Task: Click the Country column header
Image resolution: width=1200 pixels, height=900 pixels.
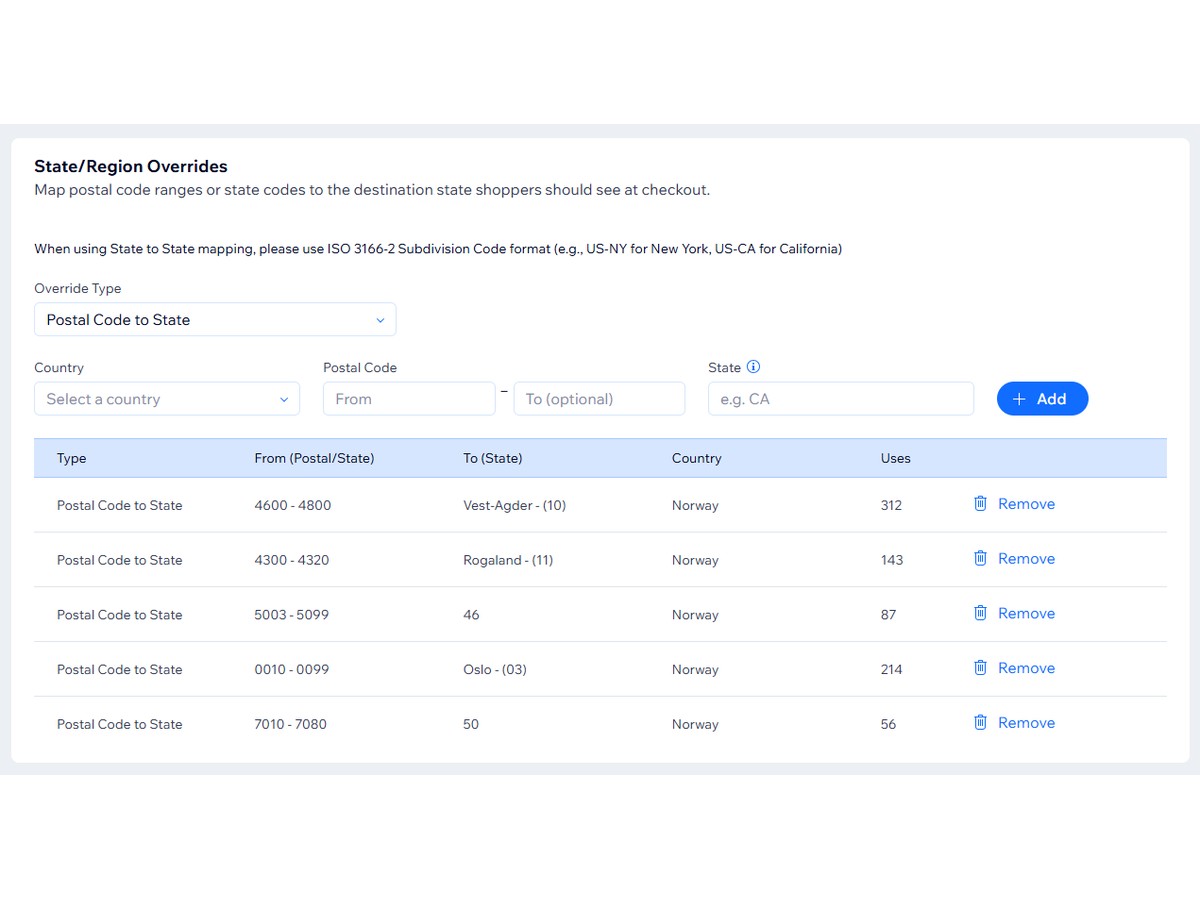Action: coord(697,458)
